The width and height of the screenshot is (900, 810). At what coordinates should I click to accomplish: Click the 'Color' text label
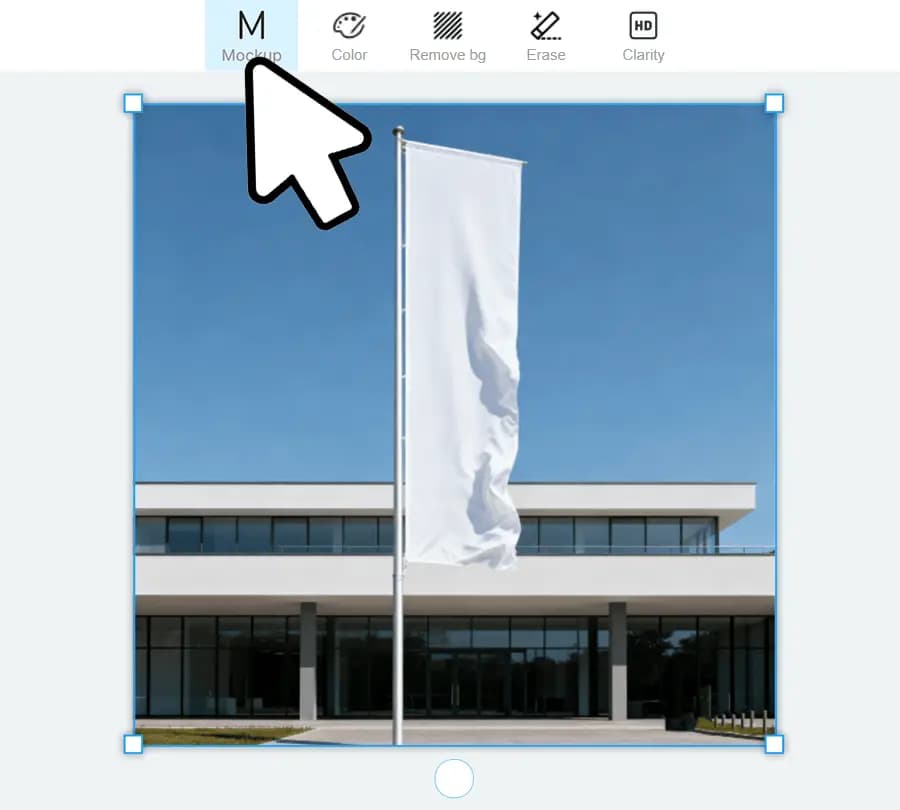349,55
